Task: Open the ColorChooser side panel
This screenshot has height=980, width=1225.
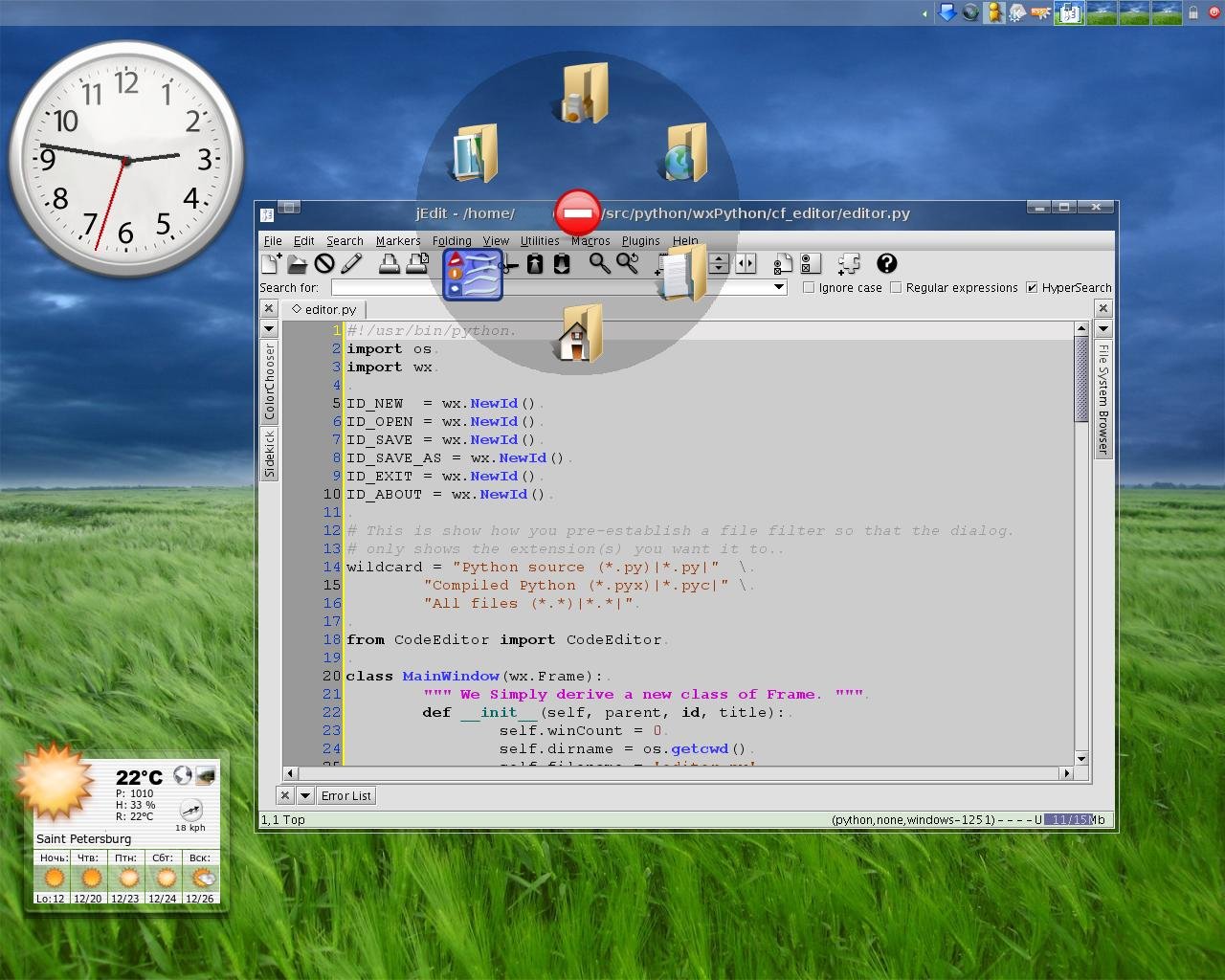Action: (269, 382)
